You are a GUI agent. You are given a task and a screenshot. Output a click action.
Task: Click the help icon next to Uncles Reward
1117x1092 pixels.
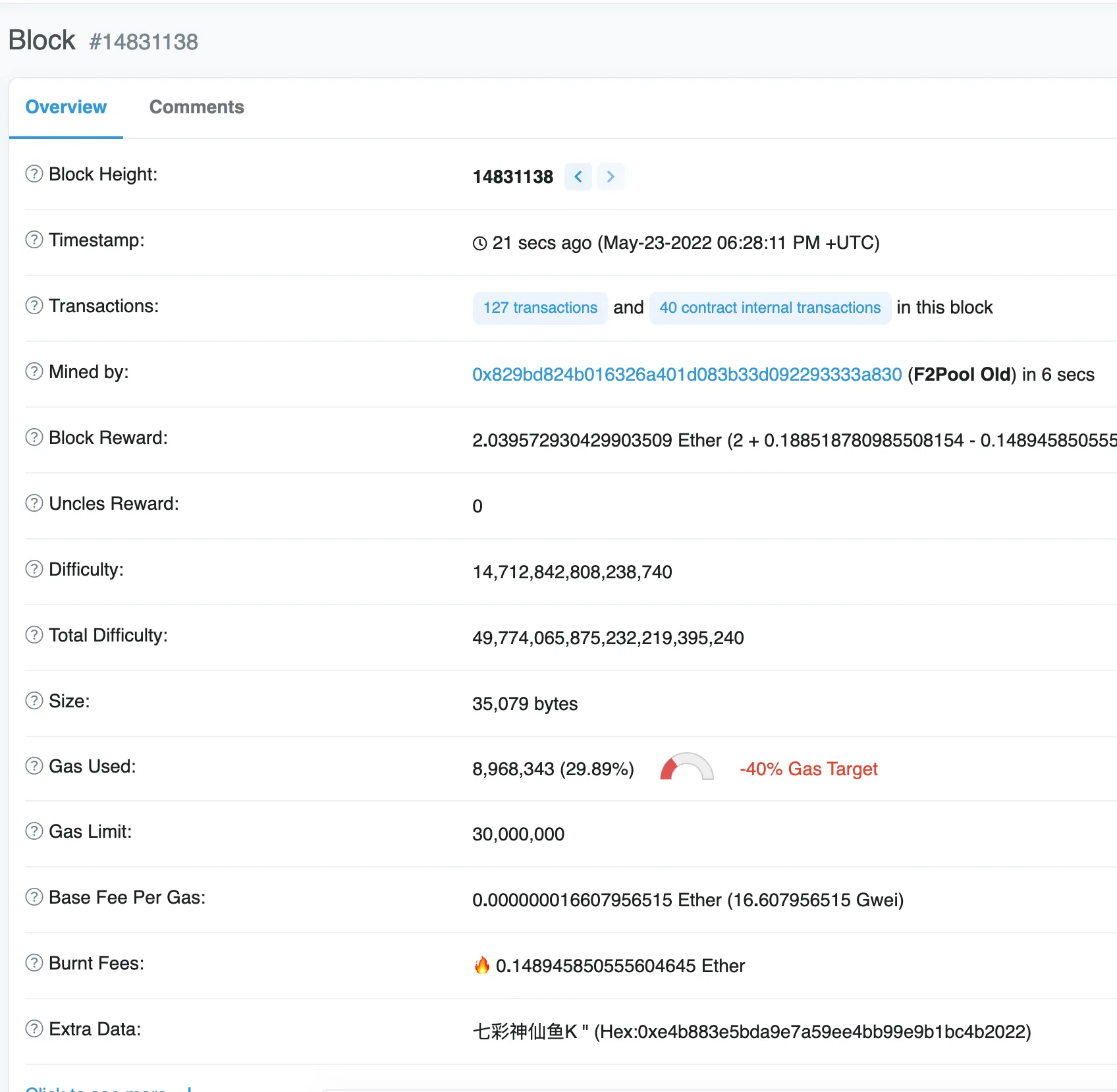34,503
